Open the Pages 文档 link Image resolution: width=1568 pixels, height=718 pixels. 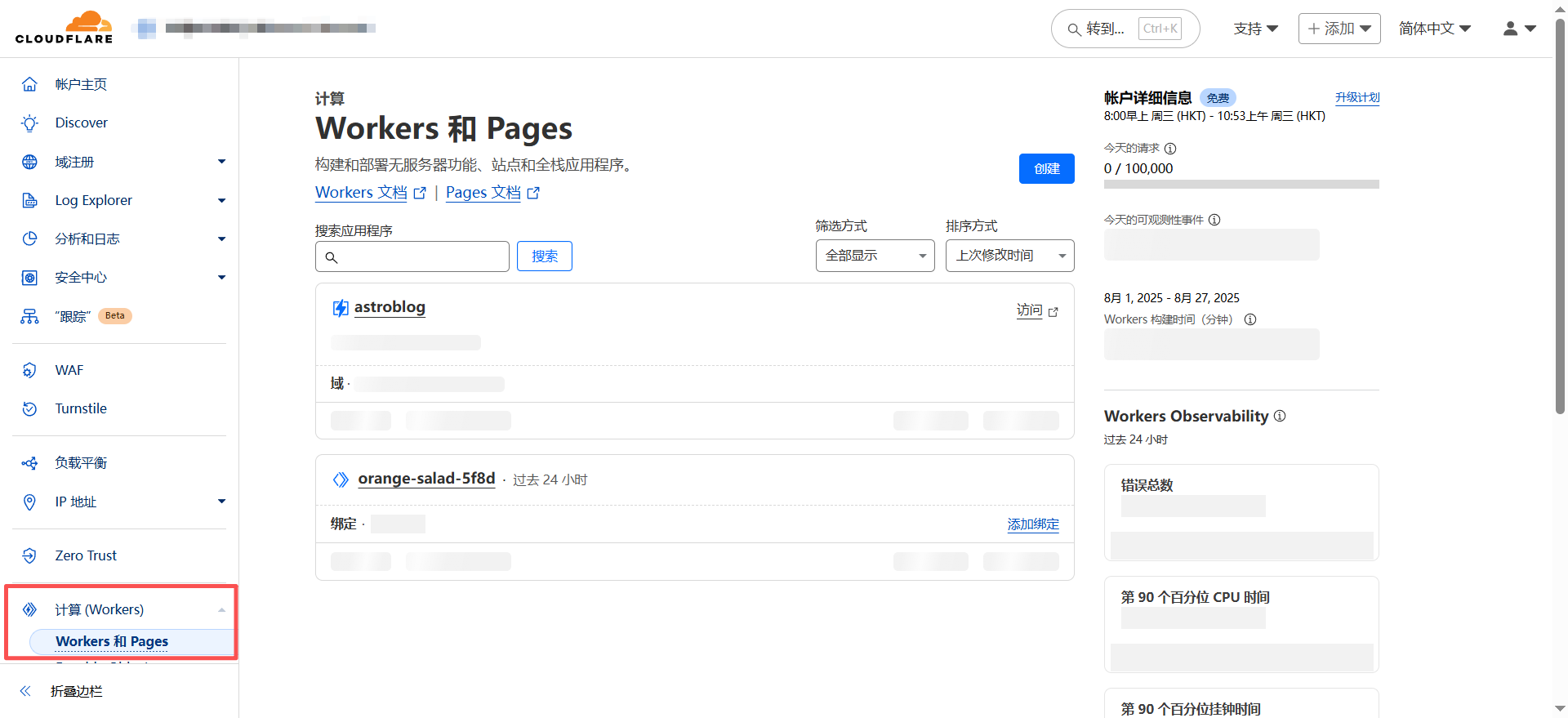pos(492,193)
